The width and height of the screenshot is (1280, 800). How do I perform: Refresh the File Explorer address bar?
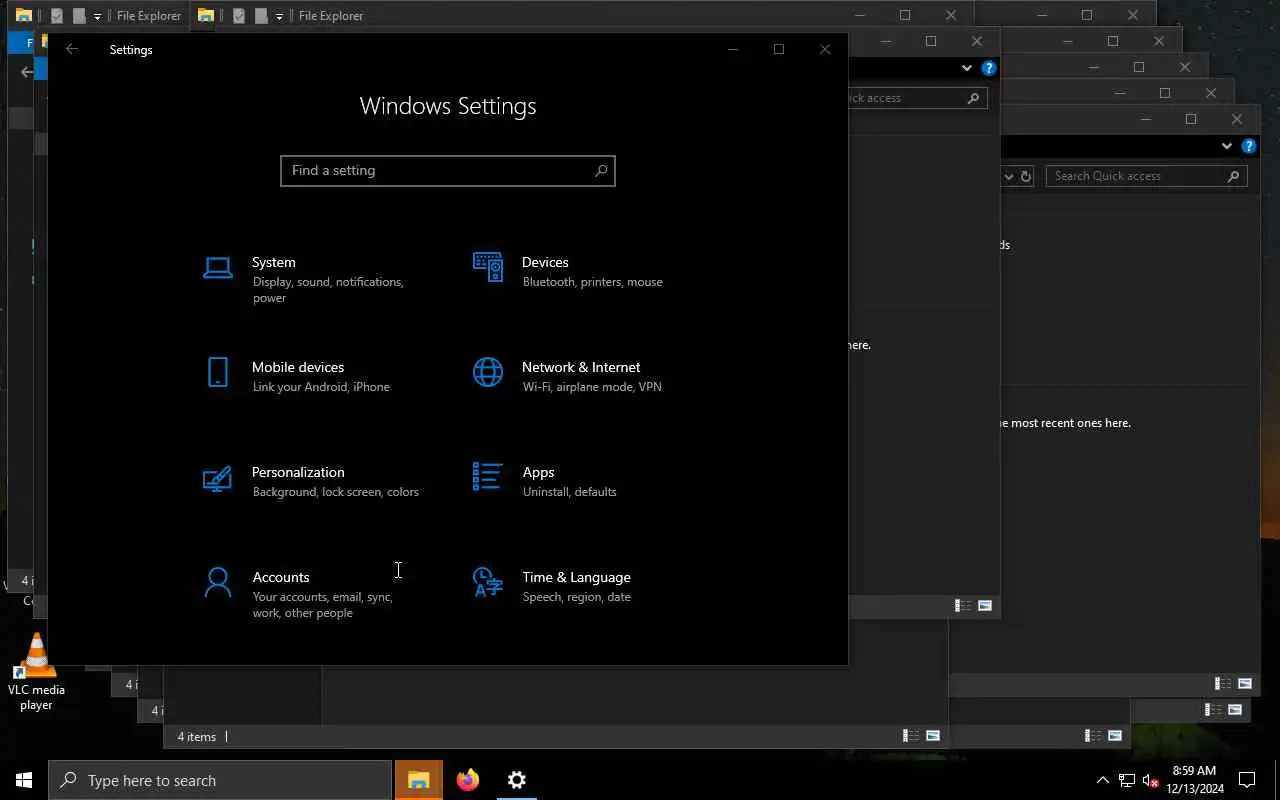tap(1025, 176)
